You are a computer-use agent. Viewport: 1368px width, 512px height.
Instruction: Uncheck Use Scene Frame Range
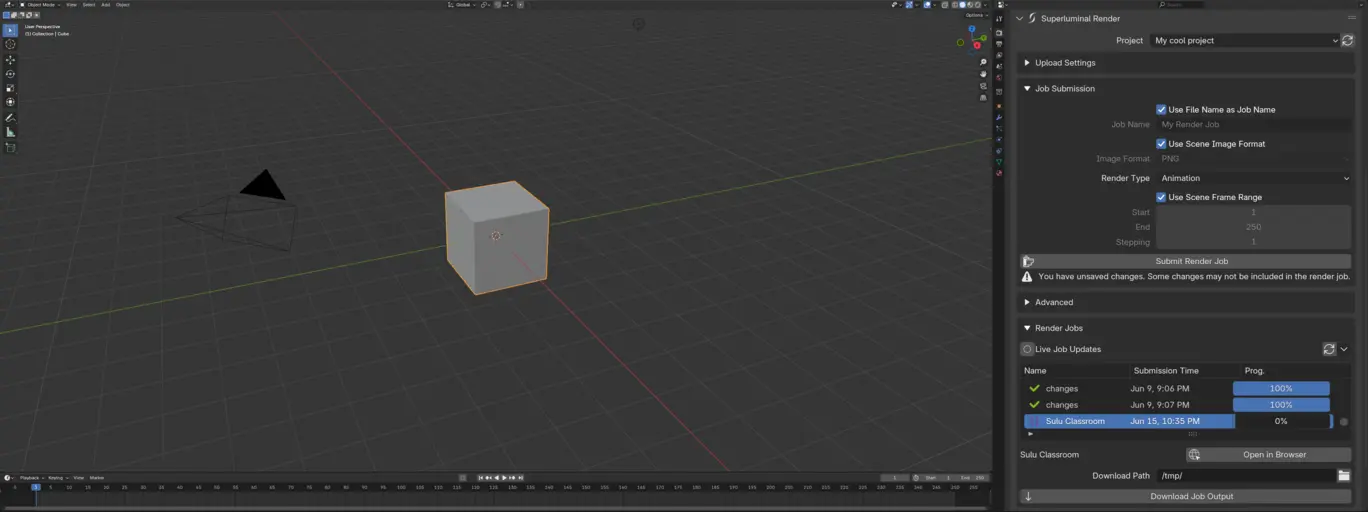[x=1161, y=197]
